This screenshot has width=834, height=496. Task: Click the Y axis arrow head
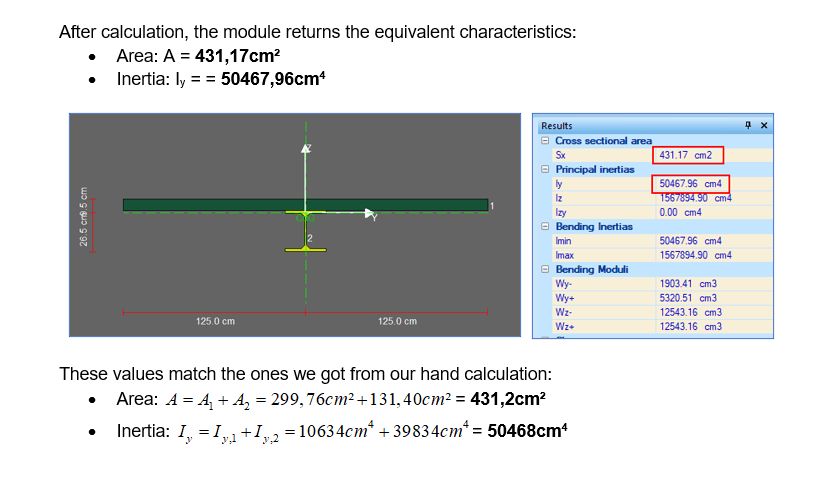click(x=369, y=213)
